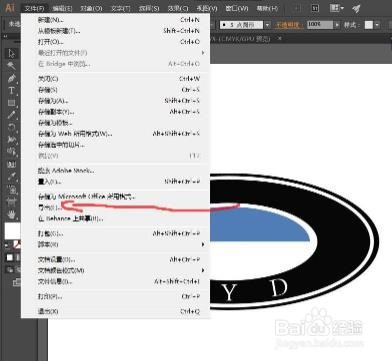Open the 窗口(W) menu
This screenshot has height=361, width=392.
237,8
